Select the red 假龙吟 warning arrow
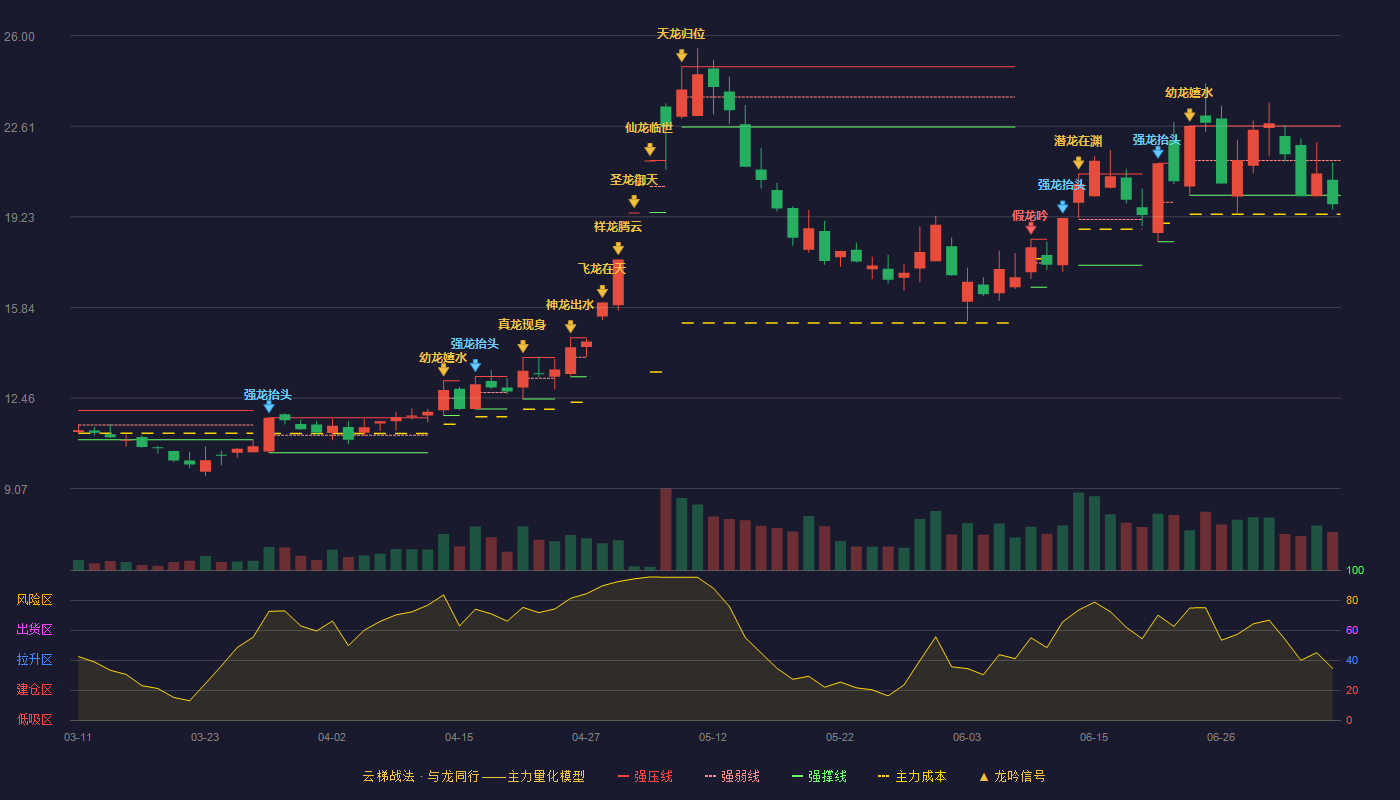This screenshot has height=800, width=1400. pos(1031,228)
